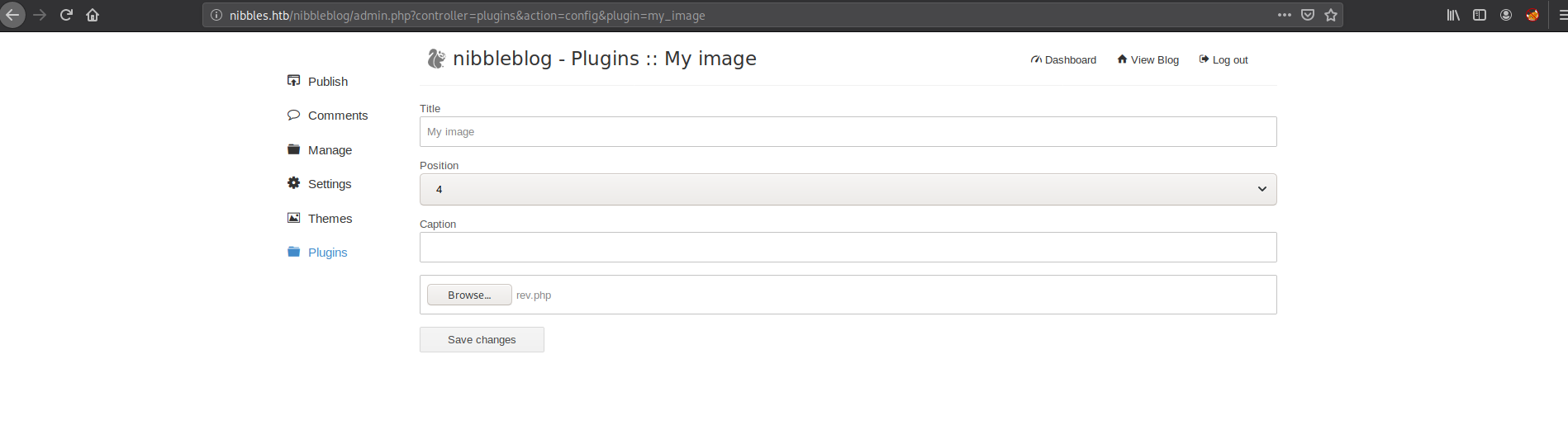Click the browser back arrow icon
The image size is (1568, 430).
click(12, 15)
